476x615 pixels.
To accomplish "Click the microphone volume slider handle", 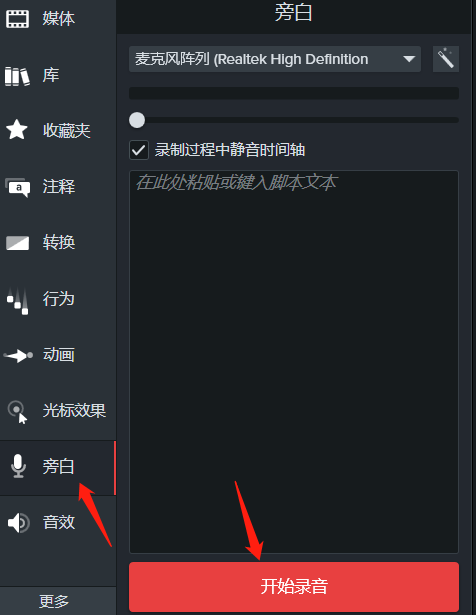I will (x=137, y=120).
